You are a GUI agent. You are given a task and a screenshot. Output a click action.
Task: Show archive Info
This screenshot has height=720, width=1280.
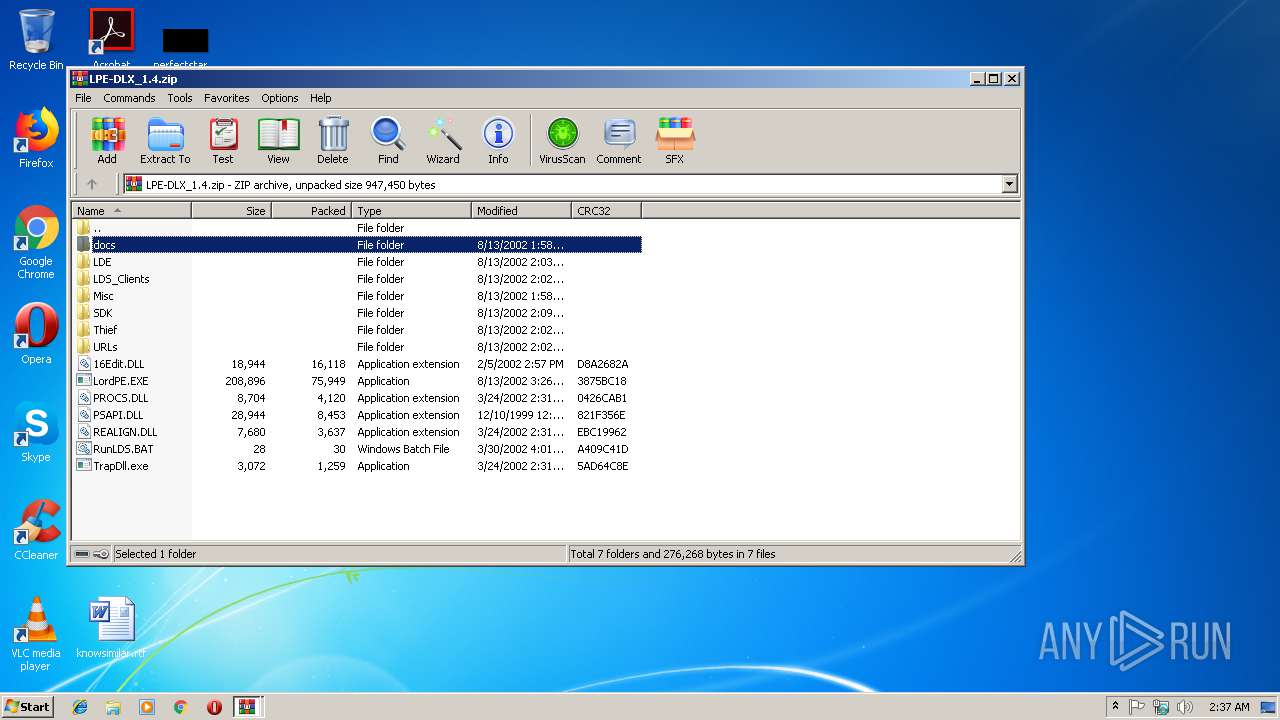click(498, 141)
